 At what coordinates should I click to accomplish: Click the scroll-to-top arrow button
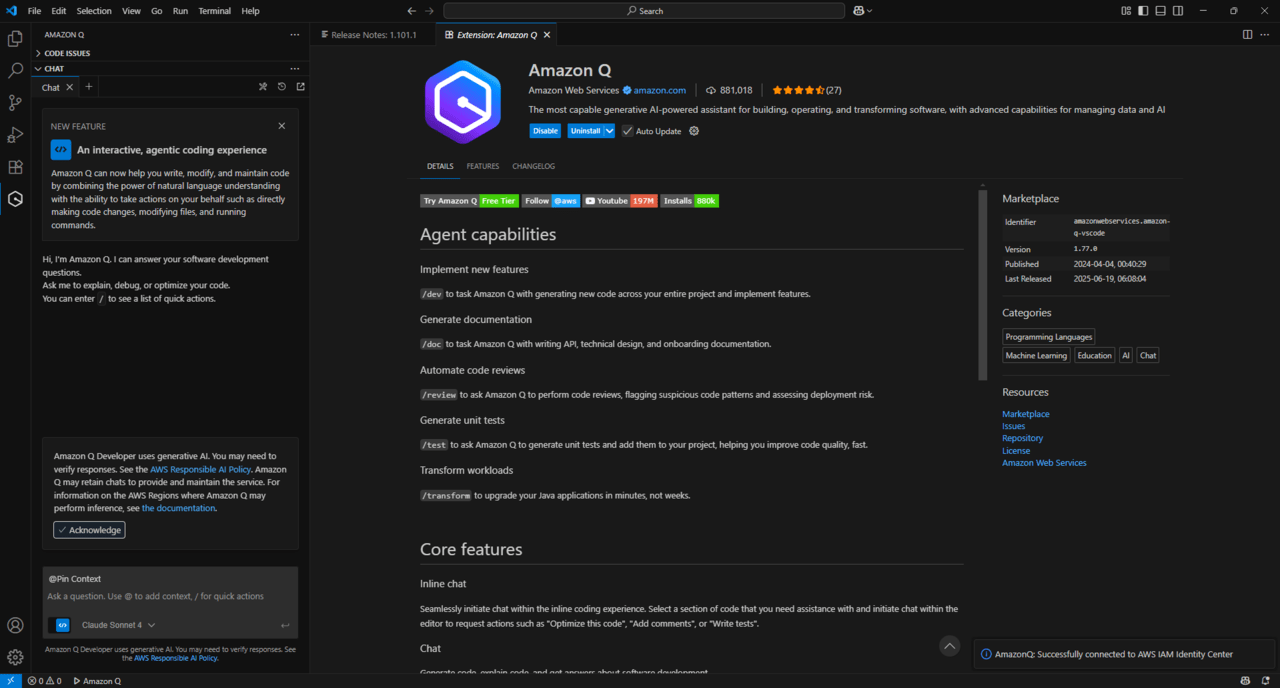[x=950, y=646]
